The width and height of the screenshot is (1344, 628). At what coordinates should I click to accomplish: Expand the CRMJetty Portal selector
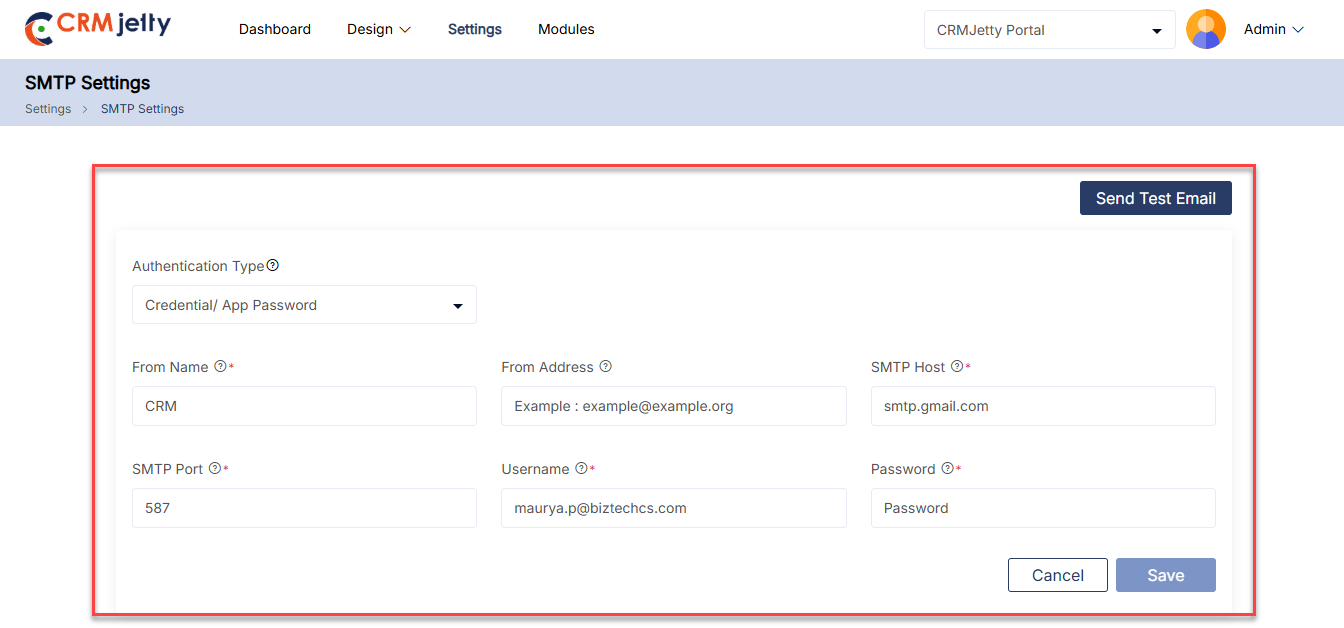click(x=1049, y=30)
